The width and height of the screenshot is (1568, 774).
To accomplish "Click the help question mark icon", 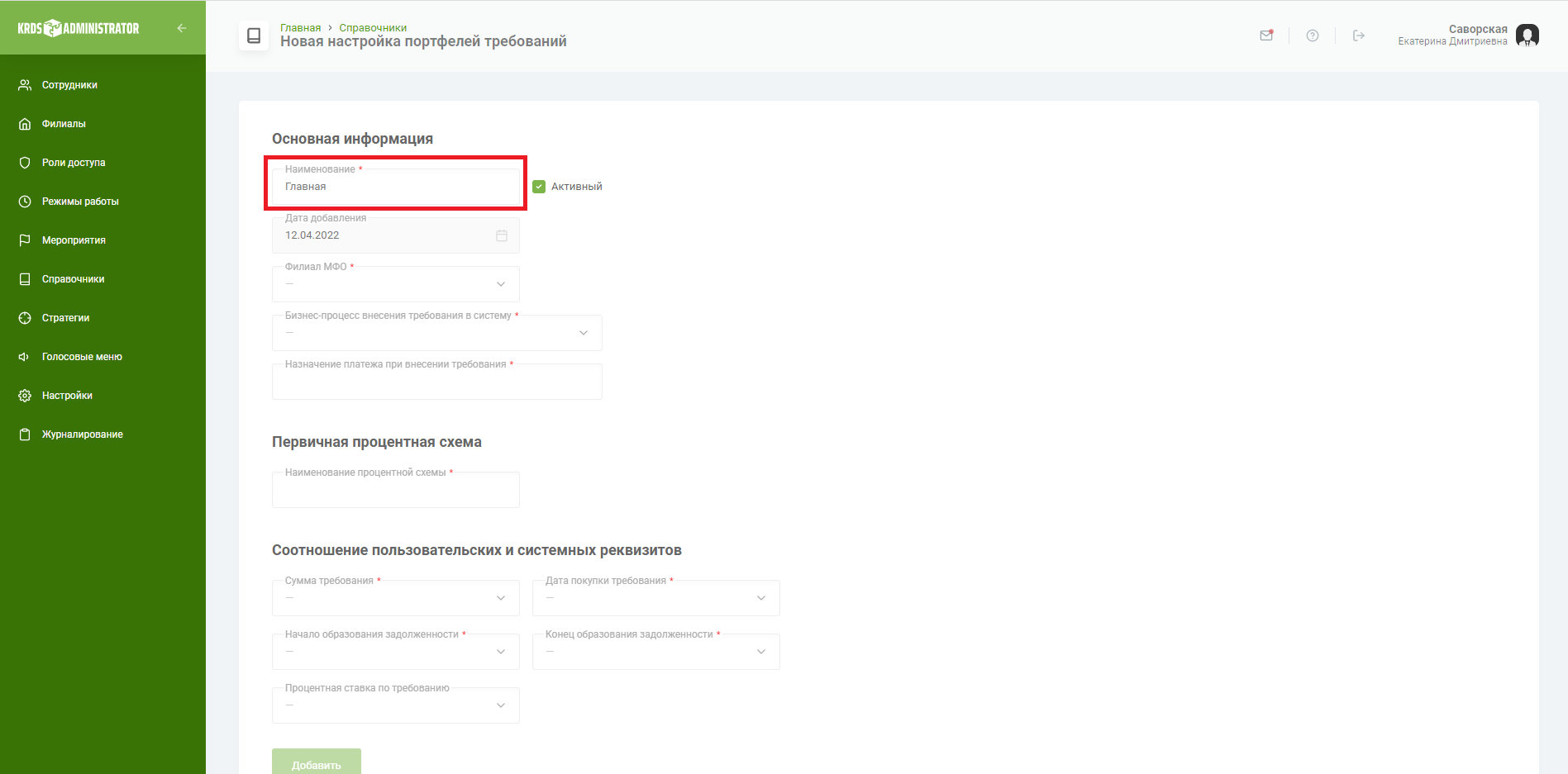I will (1312, 36).
